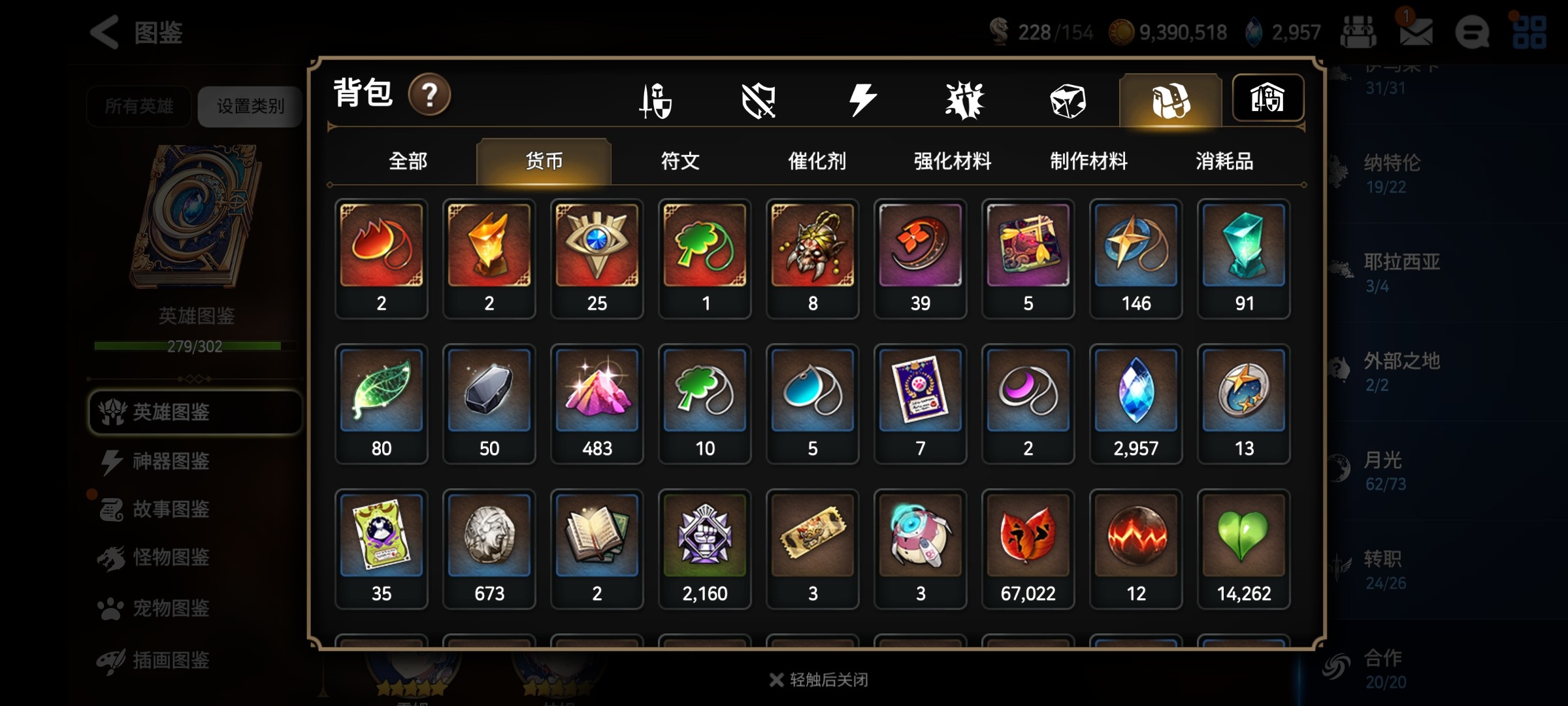Open the grid menu icon at top right
The width and height of the screenshot is (1568, 706).
point(1529,31)
